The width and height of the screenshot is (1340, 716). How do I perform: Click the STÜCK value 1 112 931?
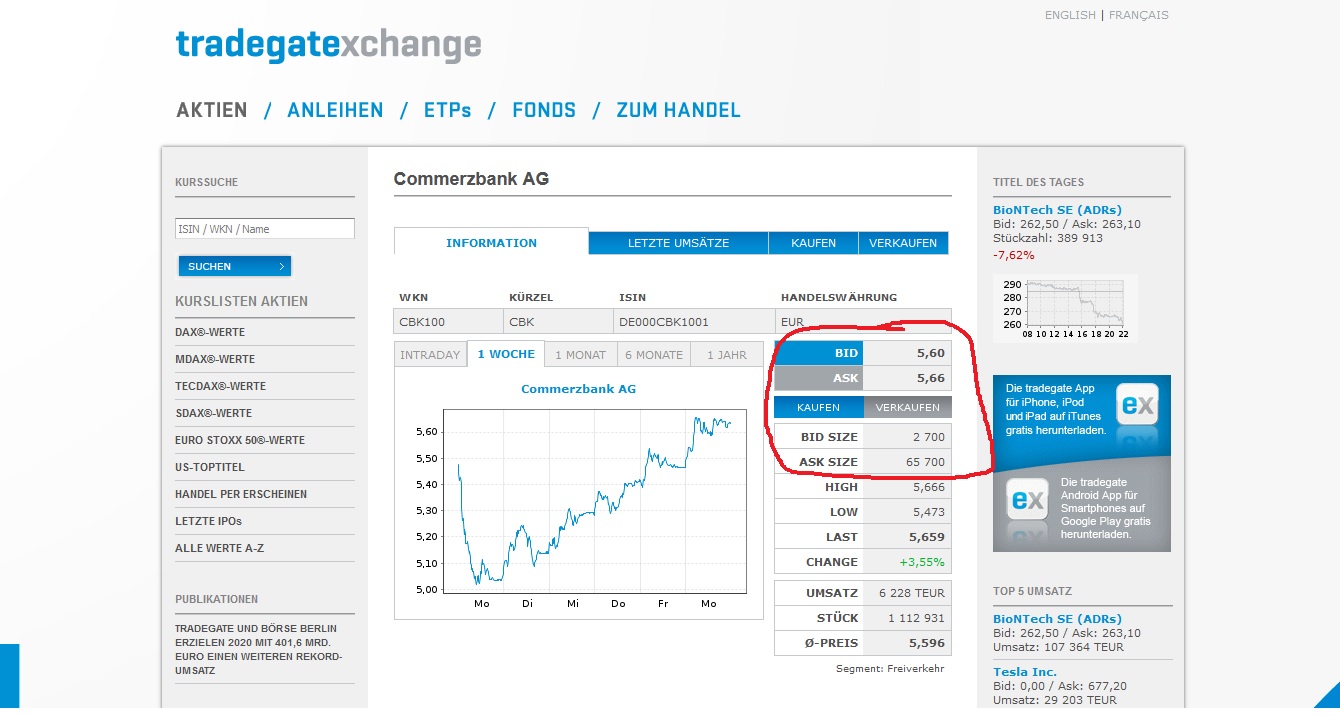pyautogui.click(x=916, y=618)
